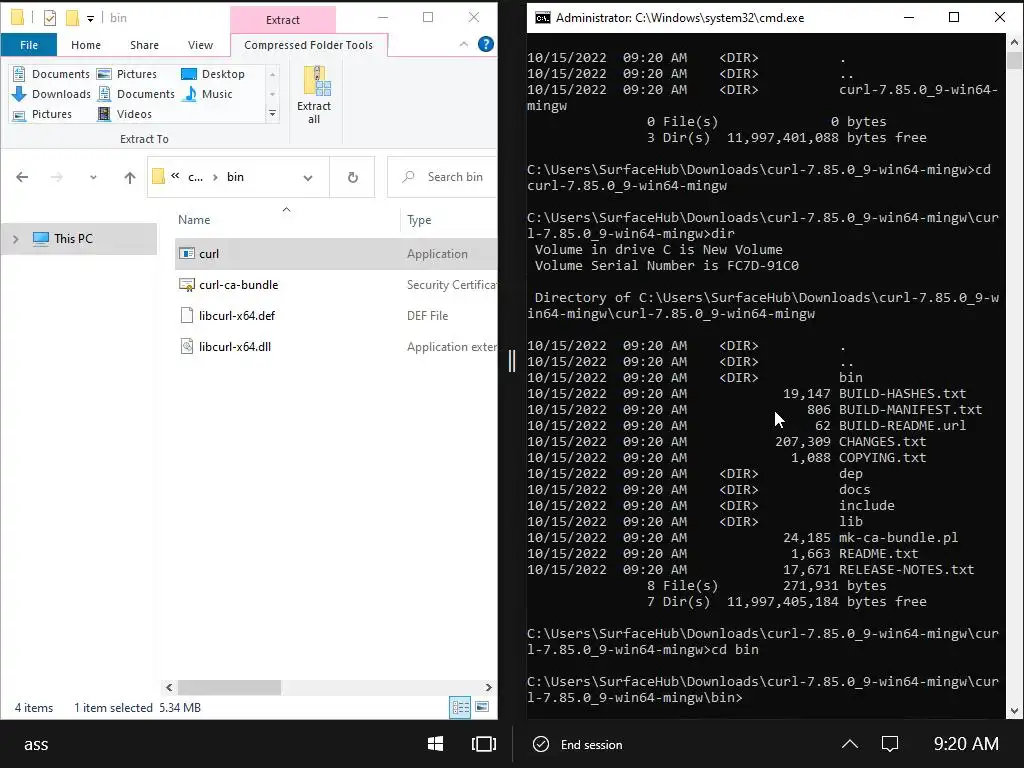This screenshot has height=768, width=1024.
Task: Click End session on the taskbar
Action: coord(579,744)
